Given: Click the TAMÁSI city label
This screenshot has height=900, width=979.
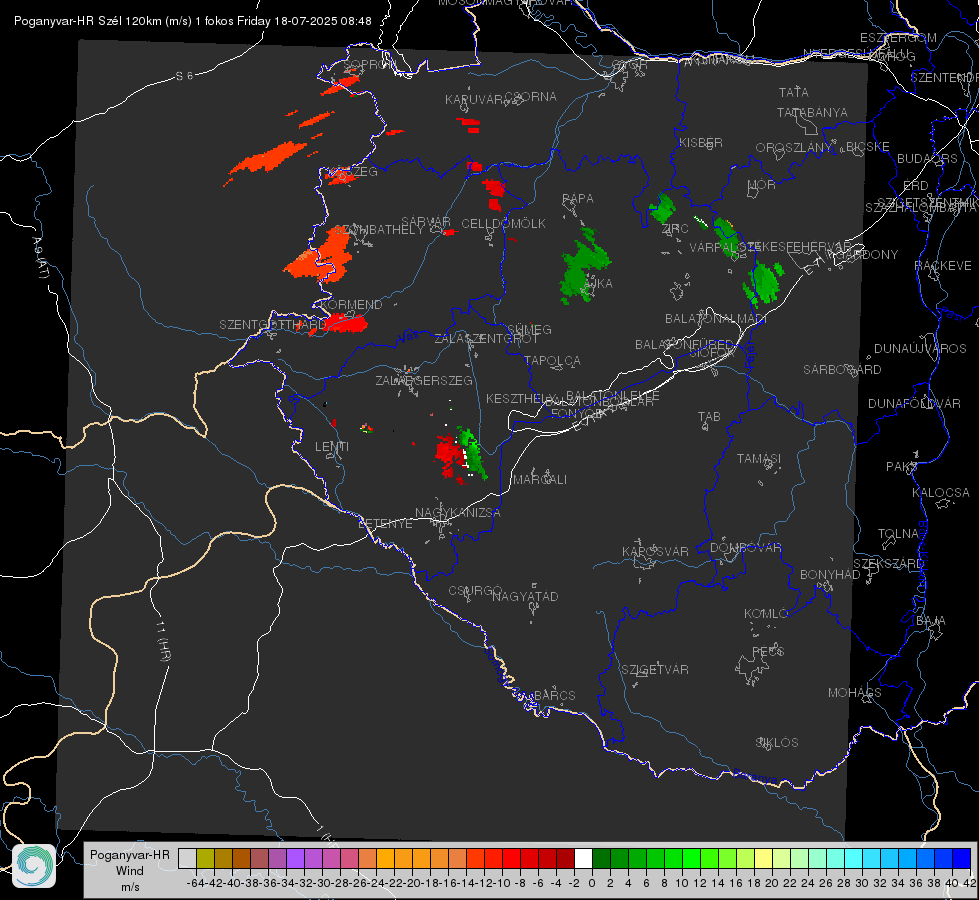Looking at the screenshot, I should click(759, 459).
